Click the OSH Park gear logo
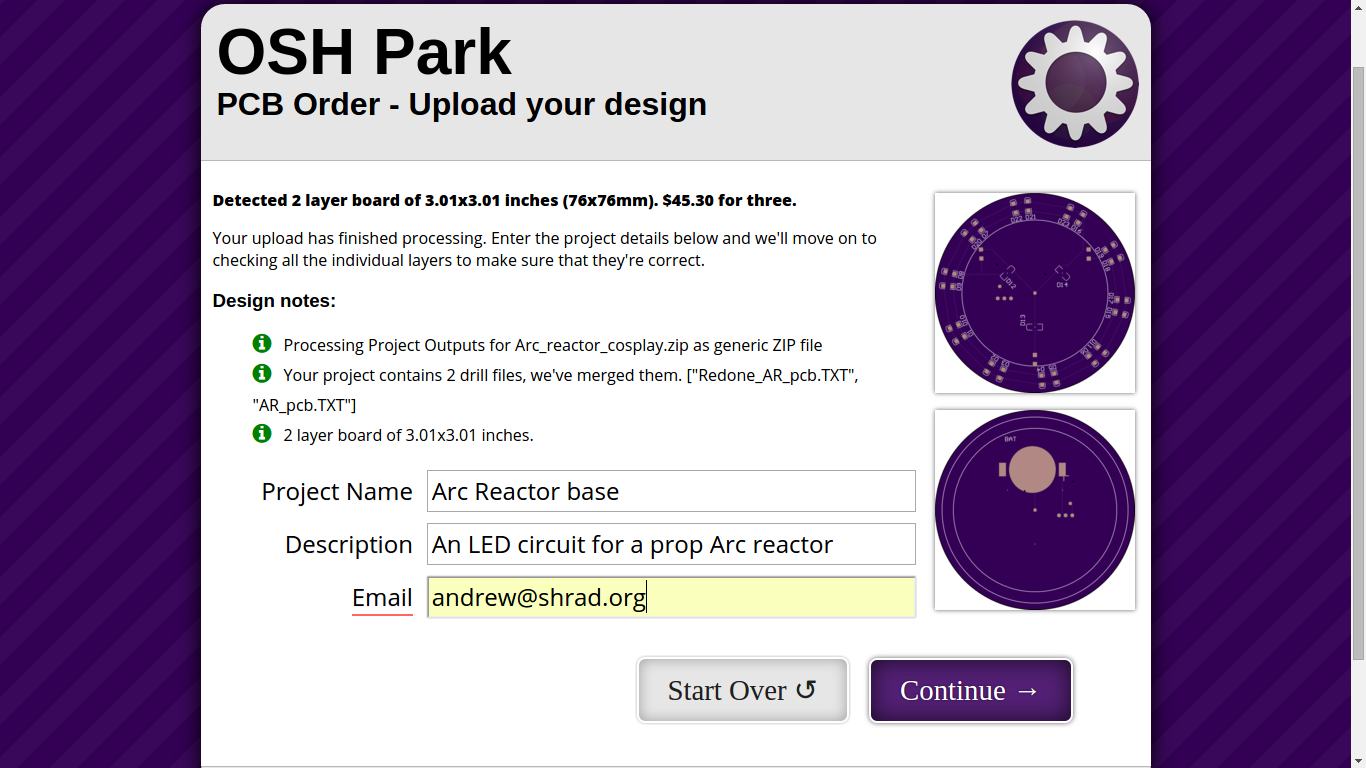The image size is (1366, 768). [1075, 84]
